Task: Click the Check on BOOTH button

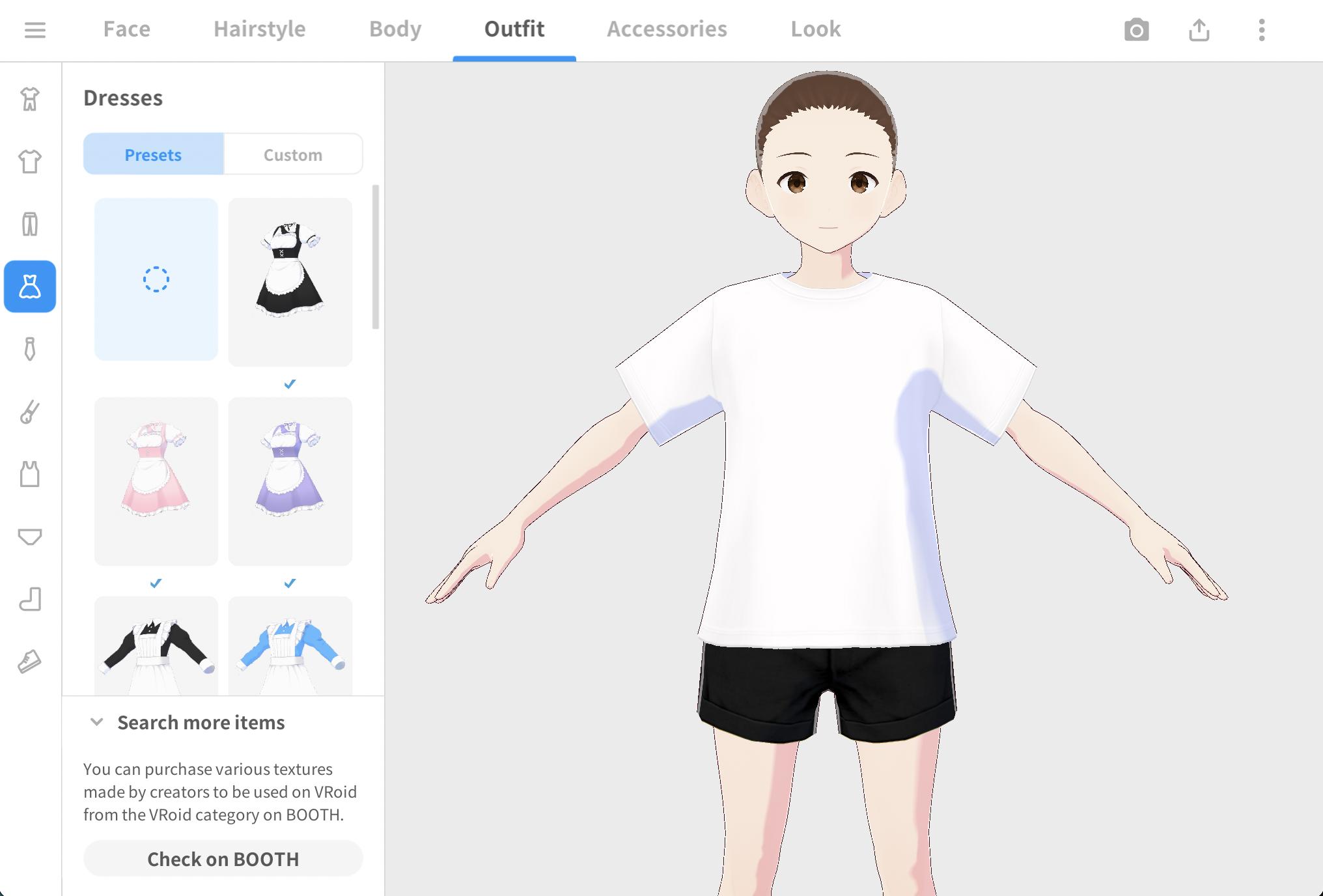Action: point(223,859)
